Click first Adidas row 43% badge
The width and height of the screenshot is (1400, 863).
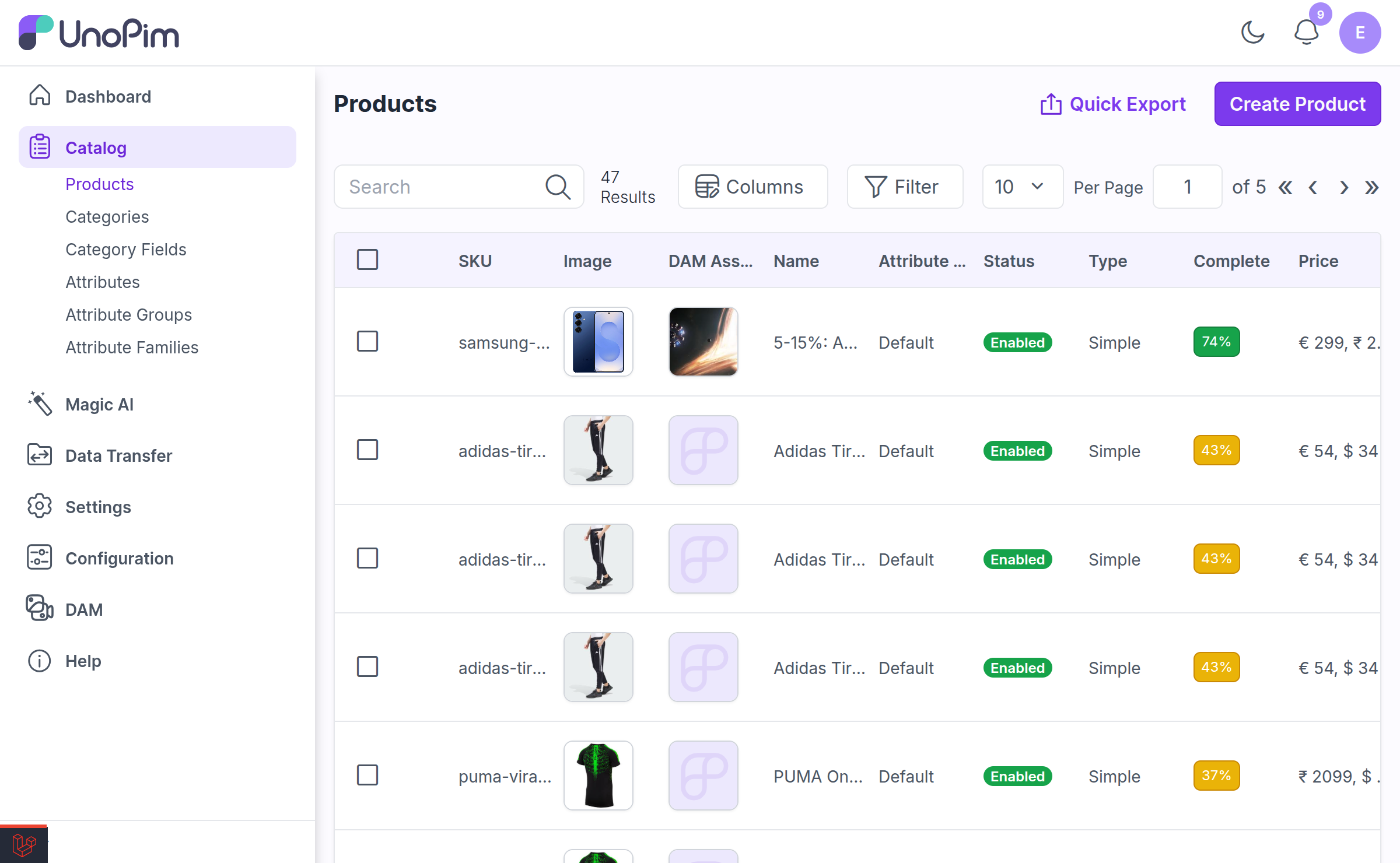pos(1216,450)
